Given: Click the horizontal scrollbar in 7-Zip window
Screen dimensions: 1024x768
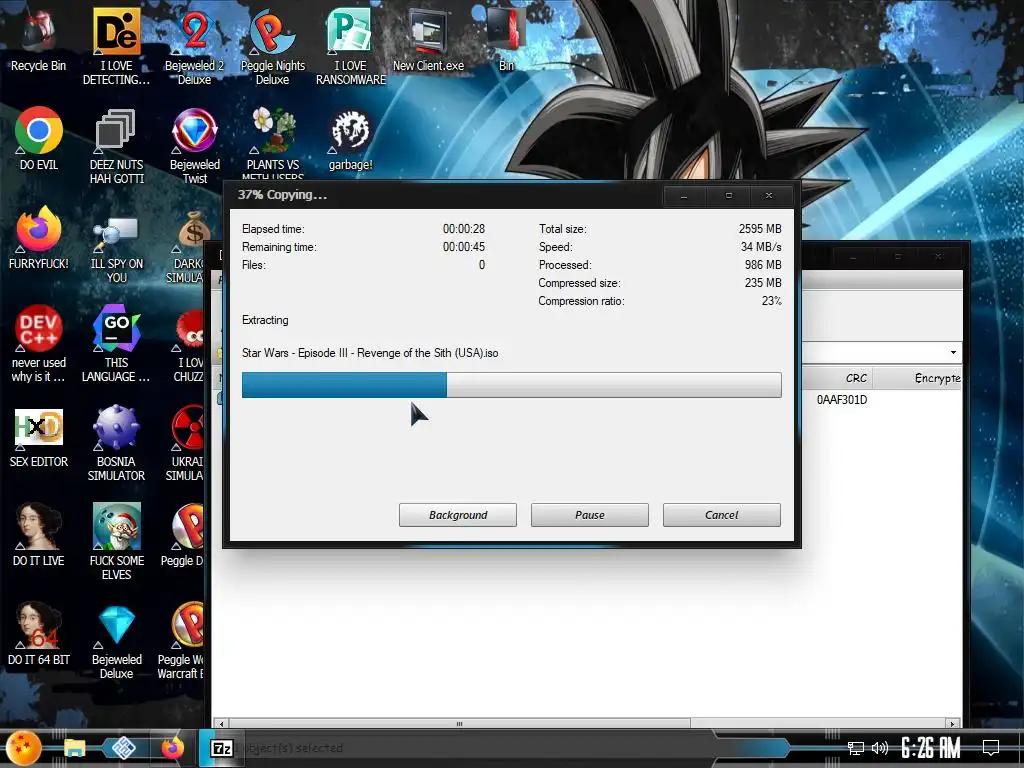Looking at the screenshot, I should click(459, 724).
